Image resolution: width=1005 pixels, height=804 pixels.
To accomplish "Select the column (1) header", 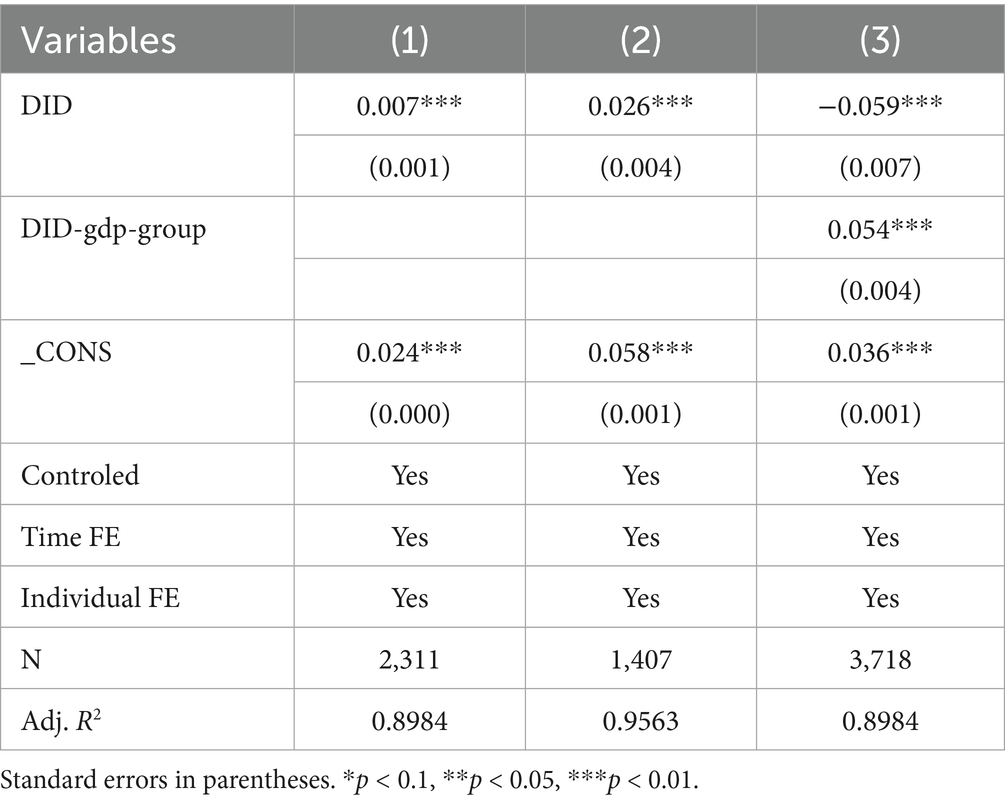I will click(x=410, y=39).
